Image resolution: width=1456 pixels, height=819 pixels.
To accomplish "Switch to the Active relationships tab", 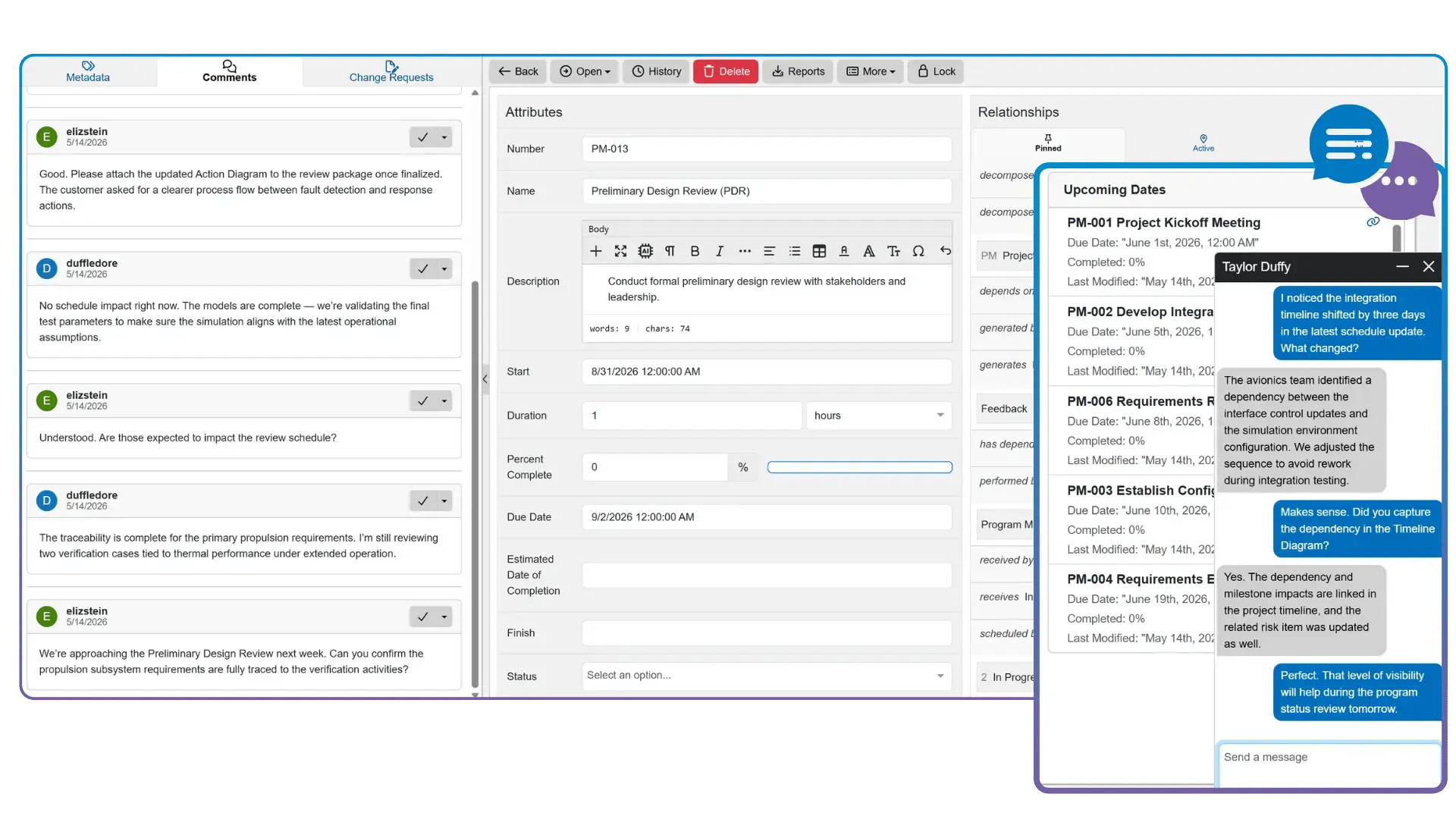I will [1203, 143].
